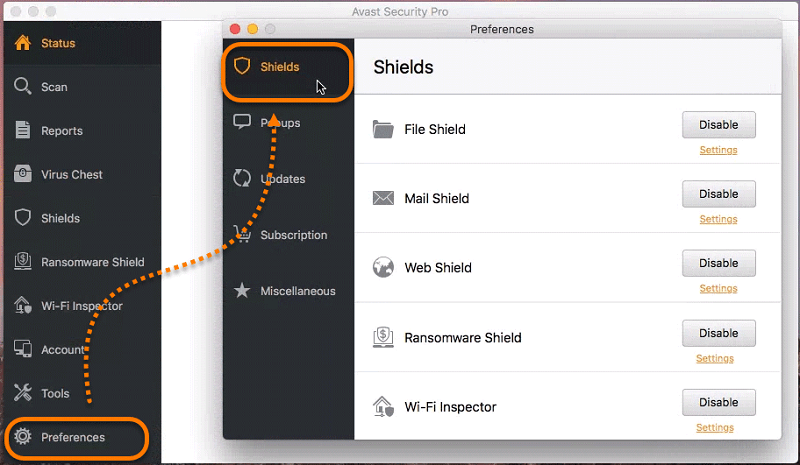800x465 pixels.
Task: Open Web Shield Settings link
Action: pyautogui.click(x=718, y=288)
